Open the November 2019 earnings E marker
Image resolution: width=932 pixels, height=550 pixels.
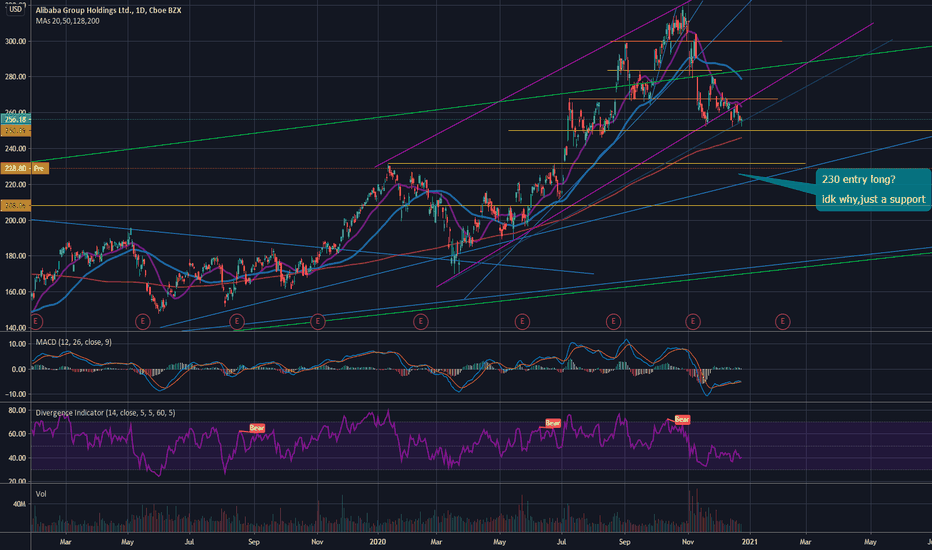[318, 322]
